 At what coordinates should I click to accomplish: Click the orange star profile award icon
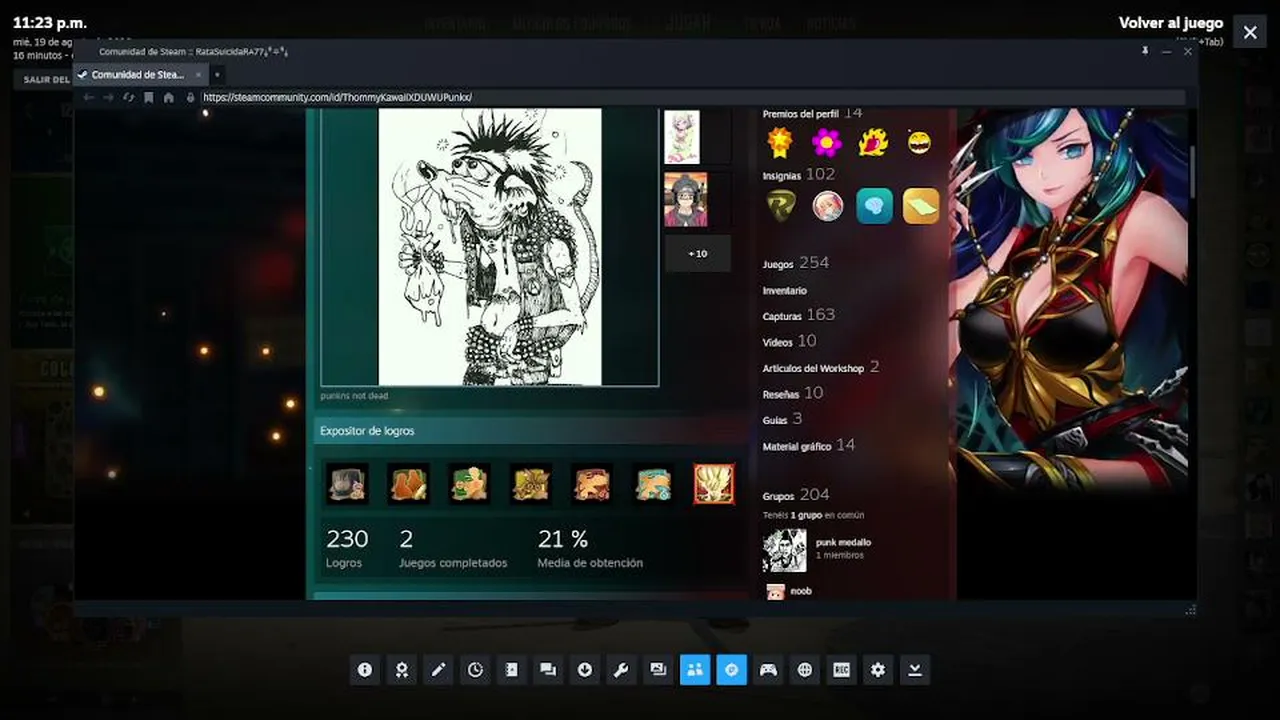[x=780, y=143]
